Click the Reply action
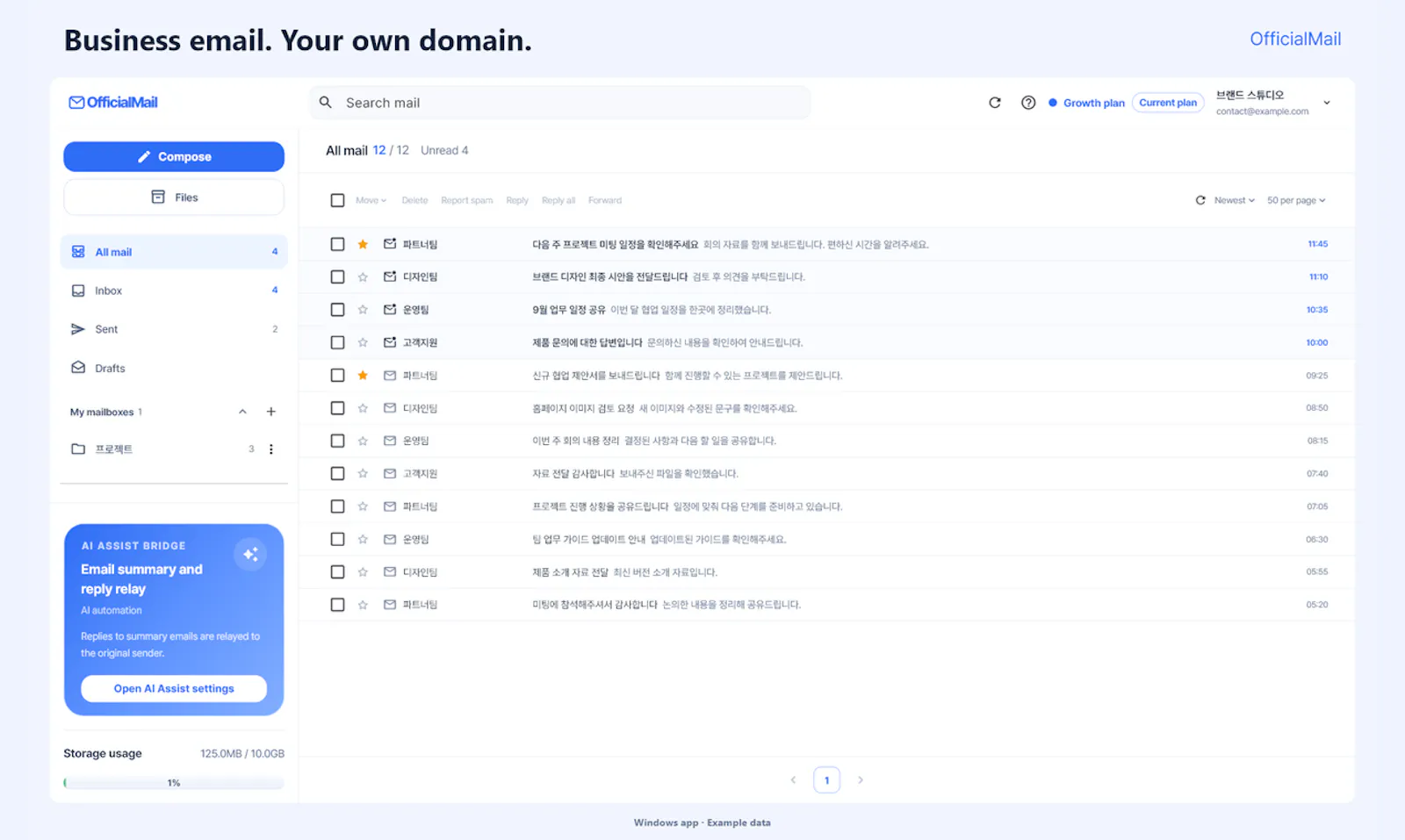 coord(517,200)
